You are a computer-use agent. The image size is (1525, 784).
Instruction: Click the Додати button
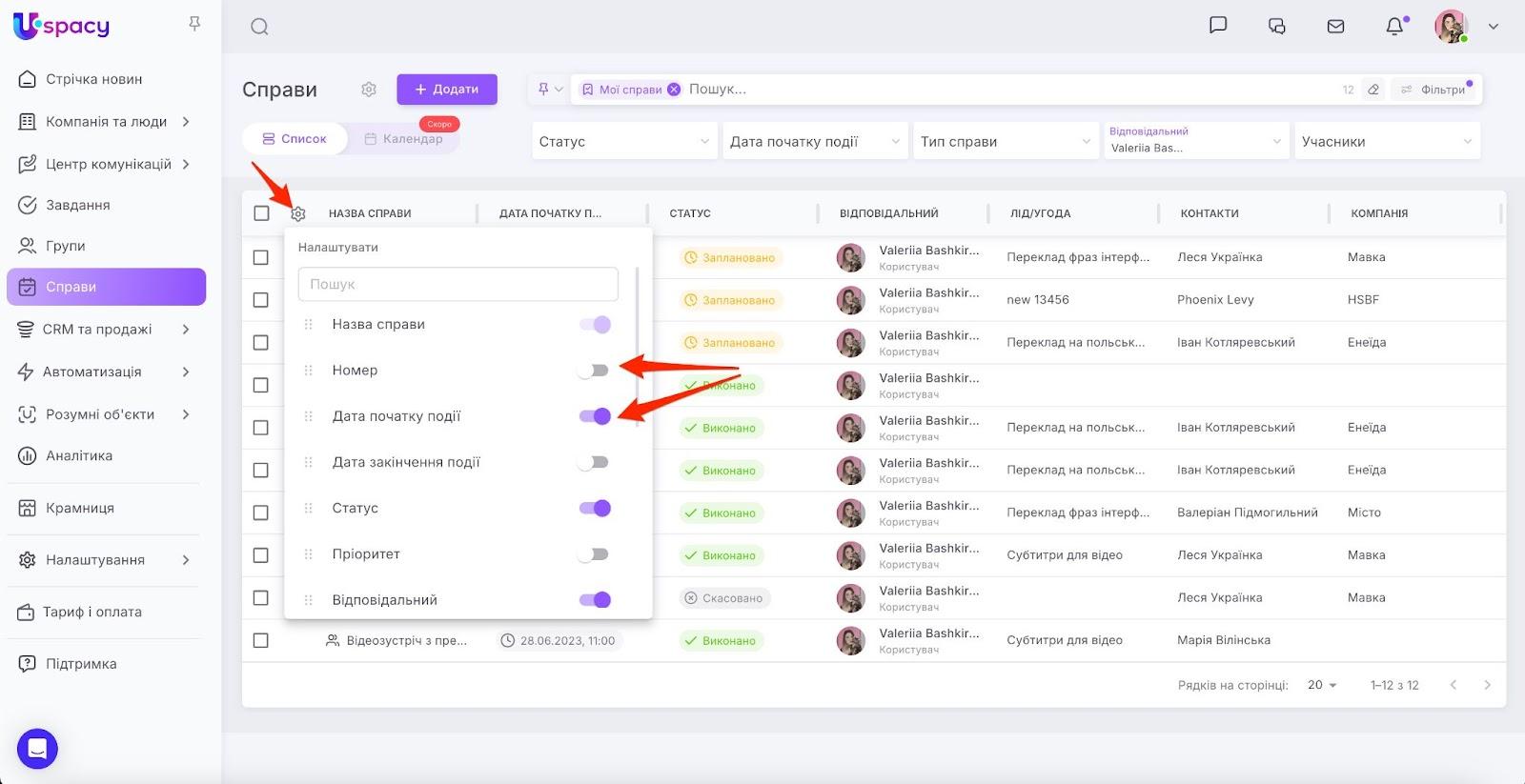click(x=447, y=90)
